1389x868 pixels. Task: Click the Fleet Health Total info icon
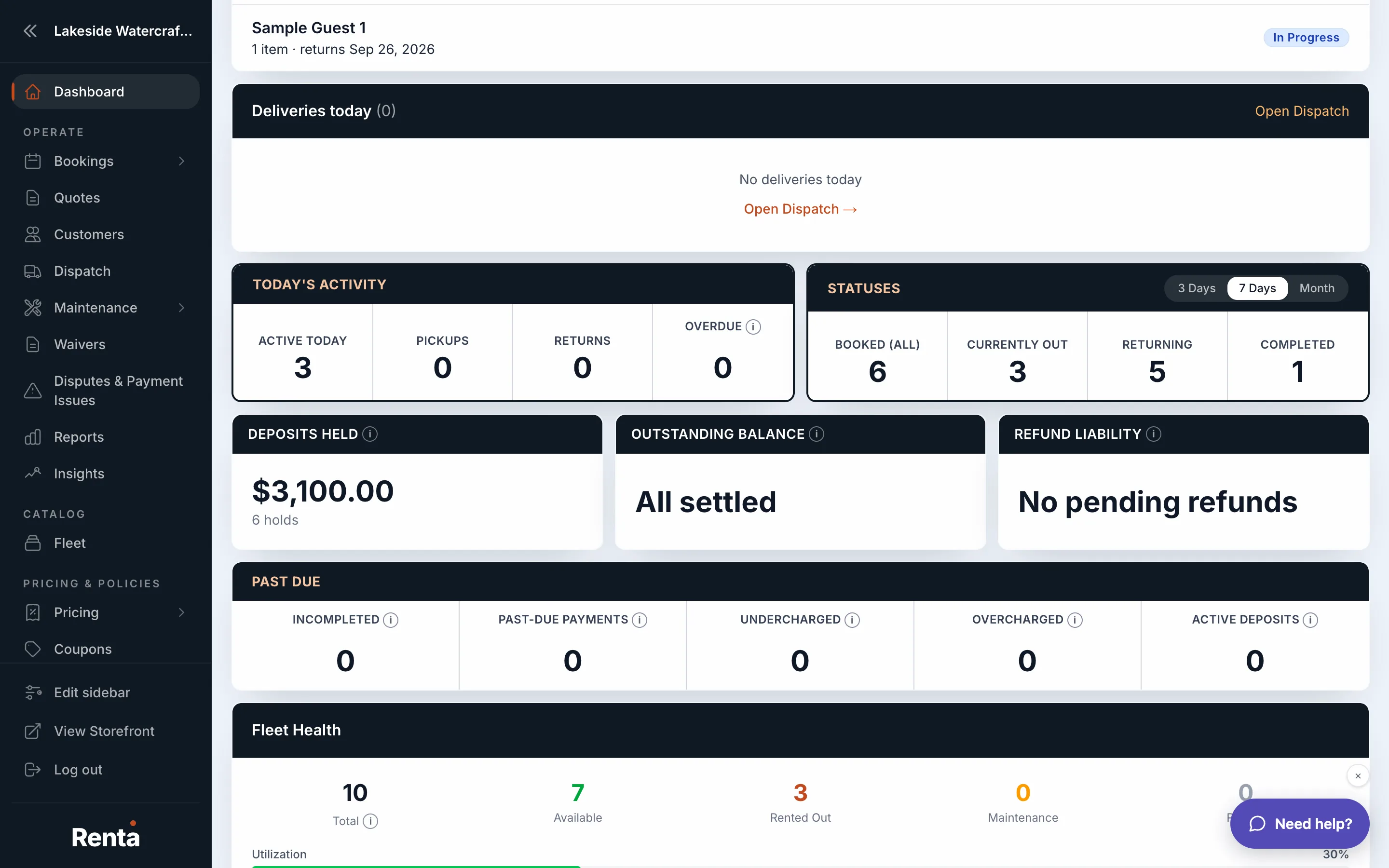pyautogui.click(x=371, y=822)
